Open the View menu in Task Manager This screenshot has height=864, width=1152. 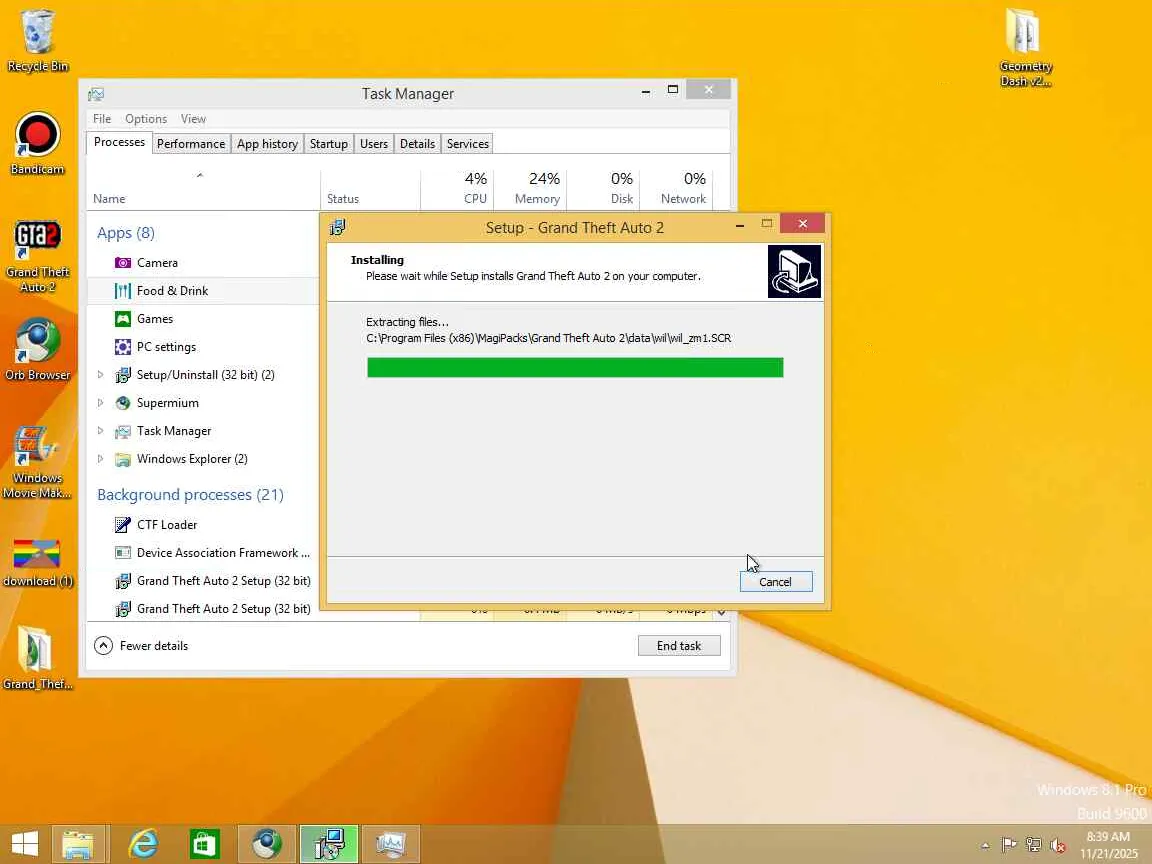pos(193,119)
